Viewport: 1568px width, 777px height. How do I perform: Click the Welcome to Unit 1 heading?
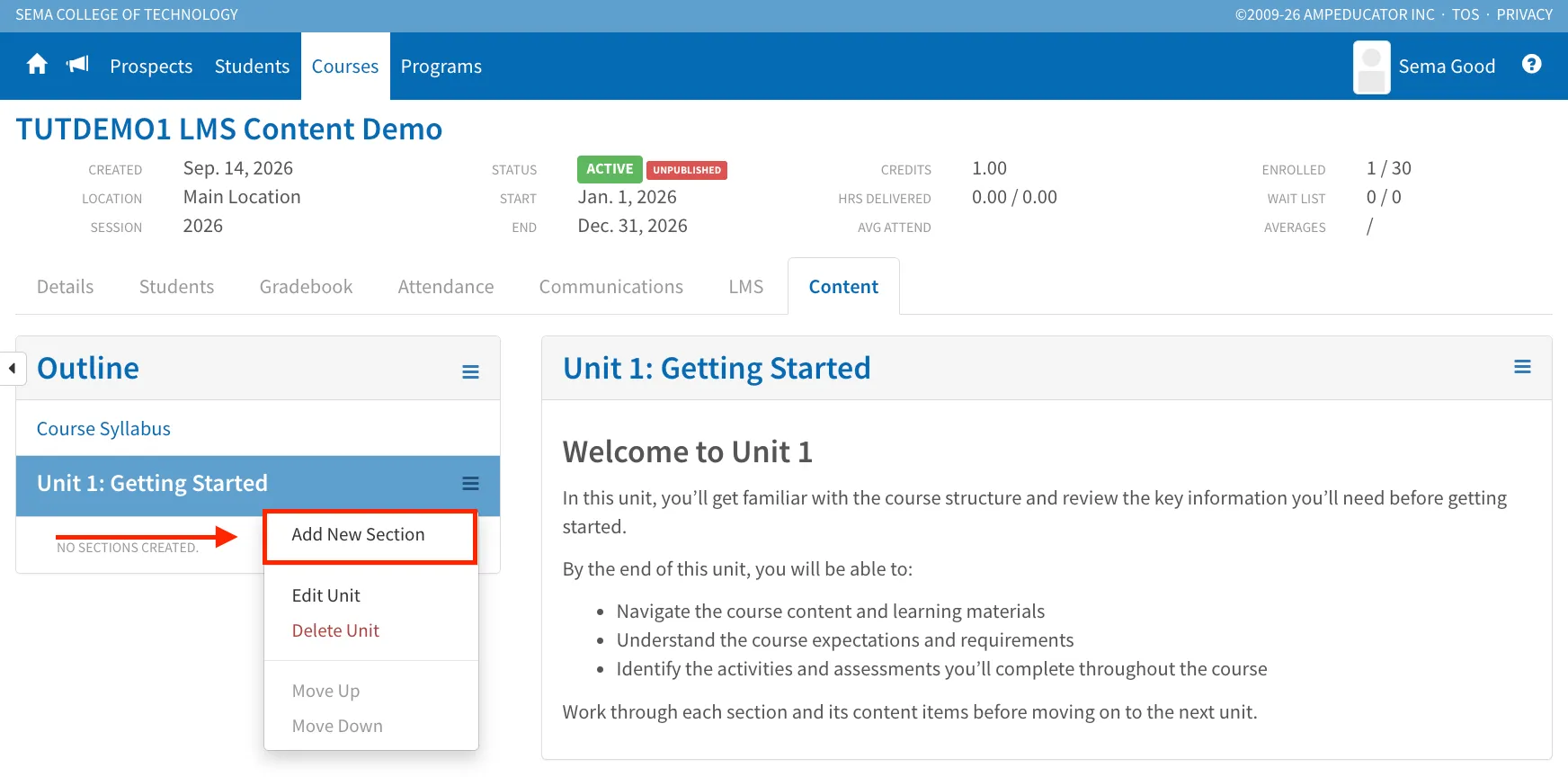tap(688, 451)
